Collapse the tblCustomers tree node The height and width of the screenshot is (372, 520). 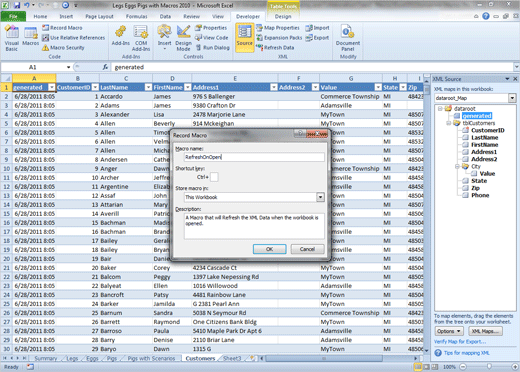tap(449, 123)
